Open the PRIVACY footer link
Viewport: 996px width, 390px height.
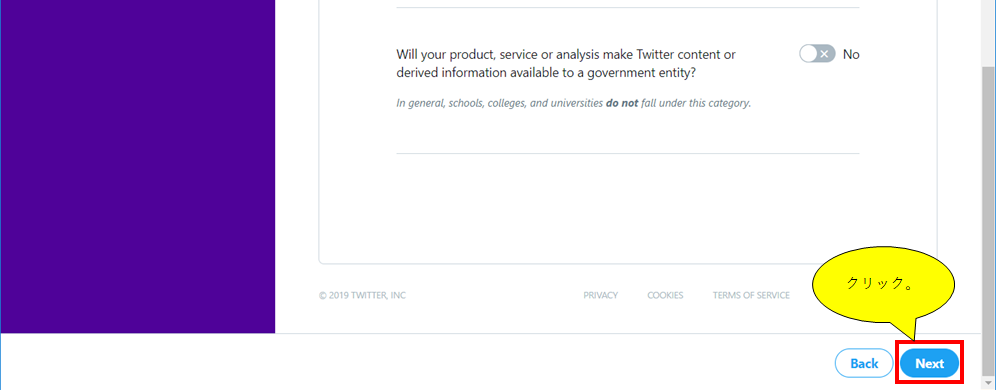pyautogui.click(x=600, y=295)
